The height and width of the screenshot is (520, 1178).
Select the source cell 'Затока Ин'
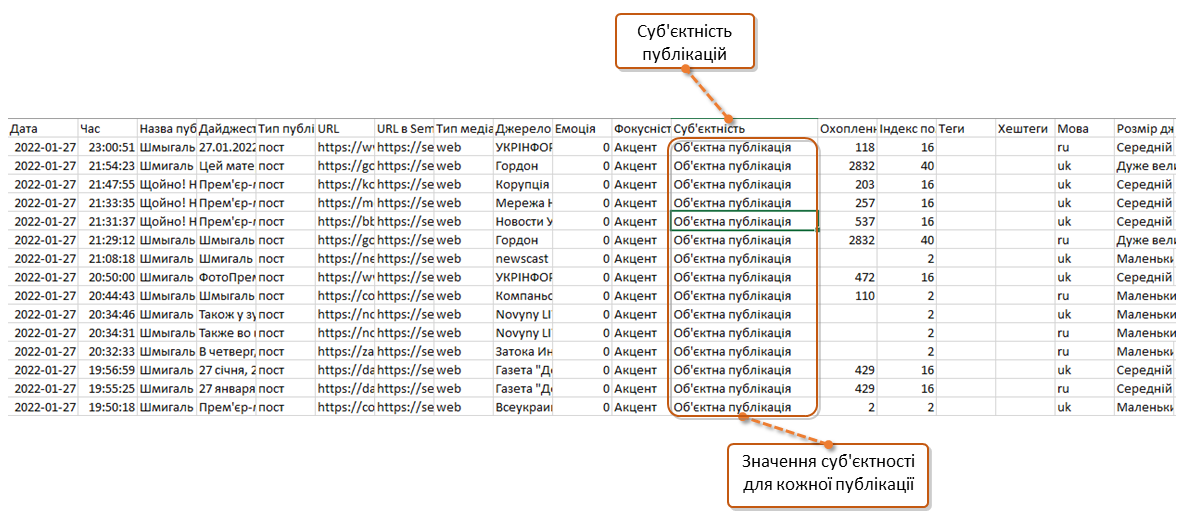coord(523,351)
